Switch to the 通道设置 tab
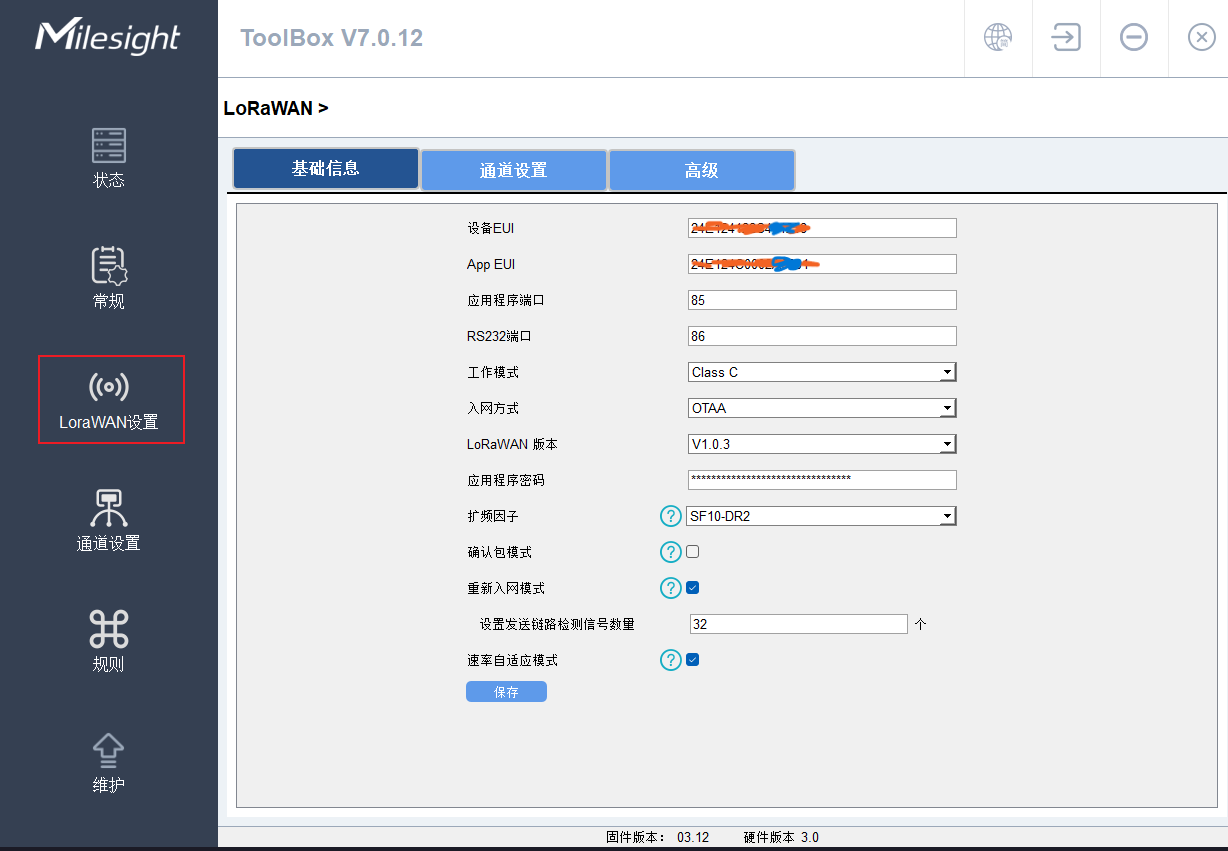 pos(514,170)
